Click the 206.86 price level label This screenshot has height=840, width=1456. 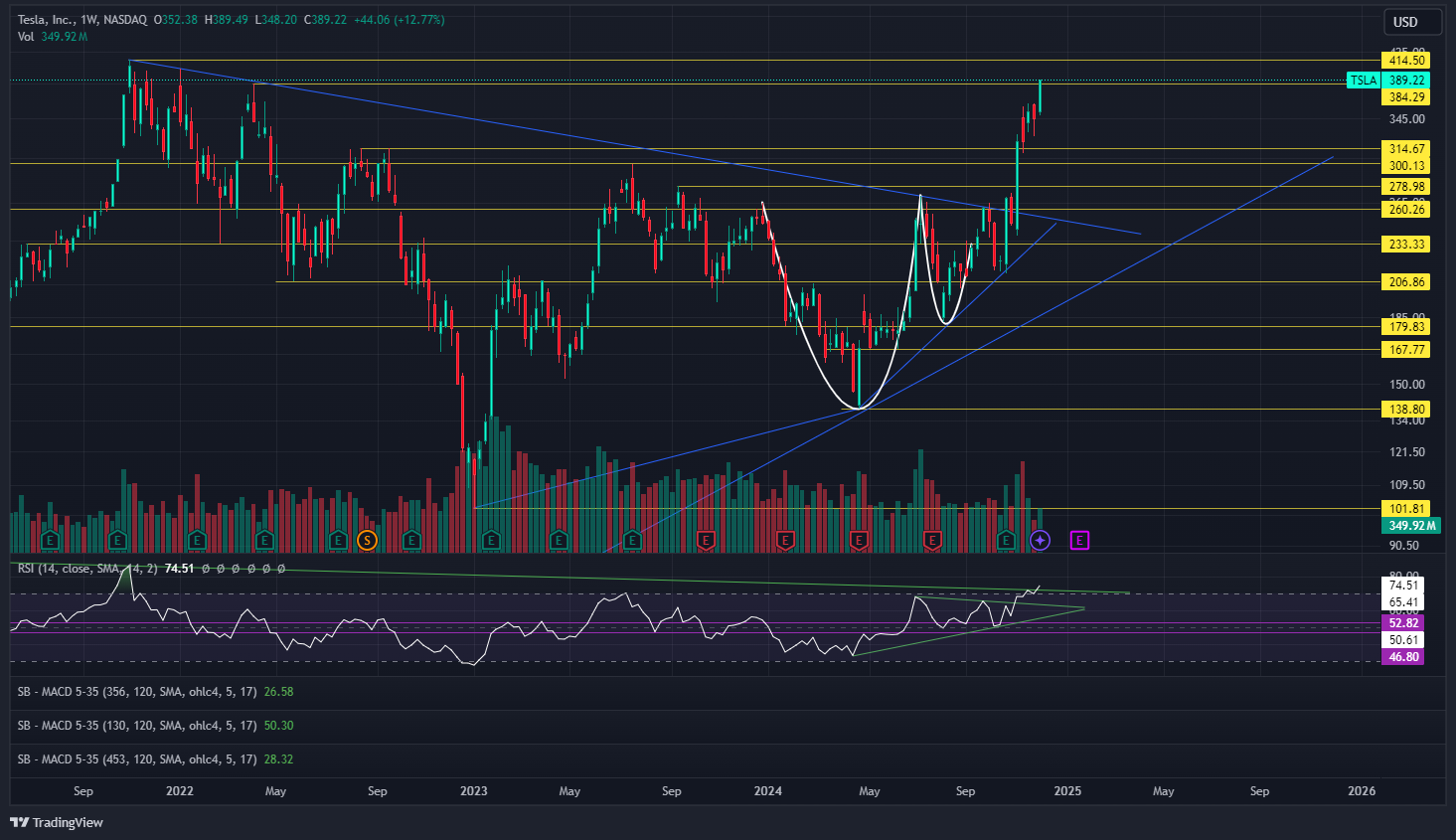coord(1406,282)
